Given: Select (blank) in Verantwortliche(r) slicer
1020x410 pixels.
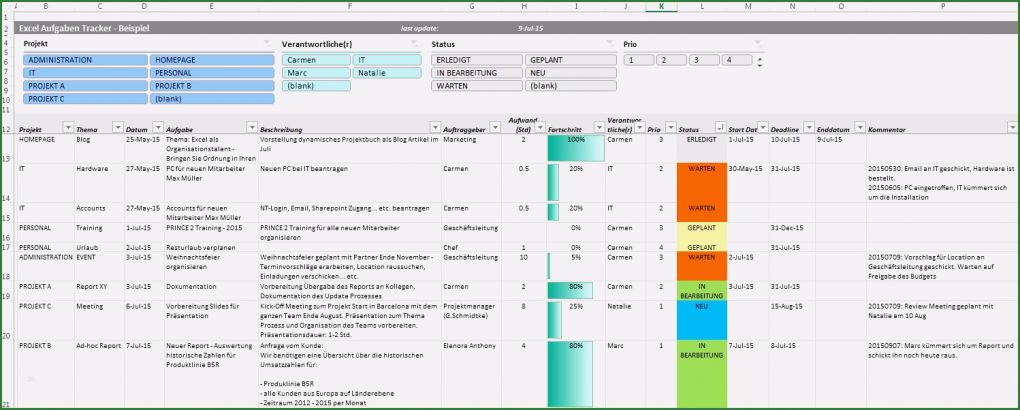Looking at the screenshot, I should tap(316, 86).
